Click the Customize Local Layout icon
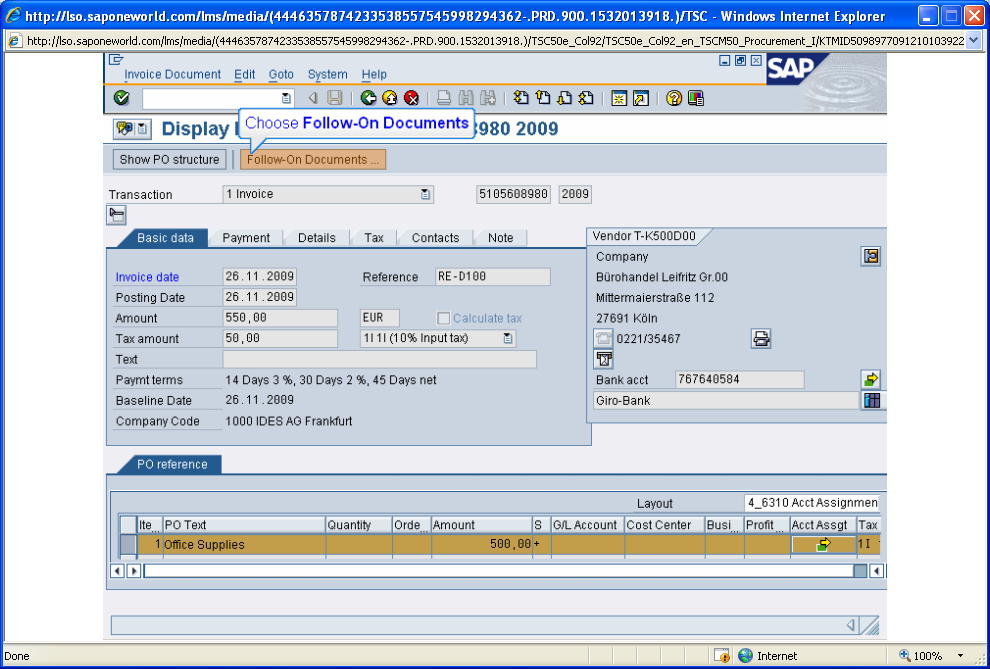 696,98
